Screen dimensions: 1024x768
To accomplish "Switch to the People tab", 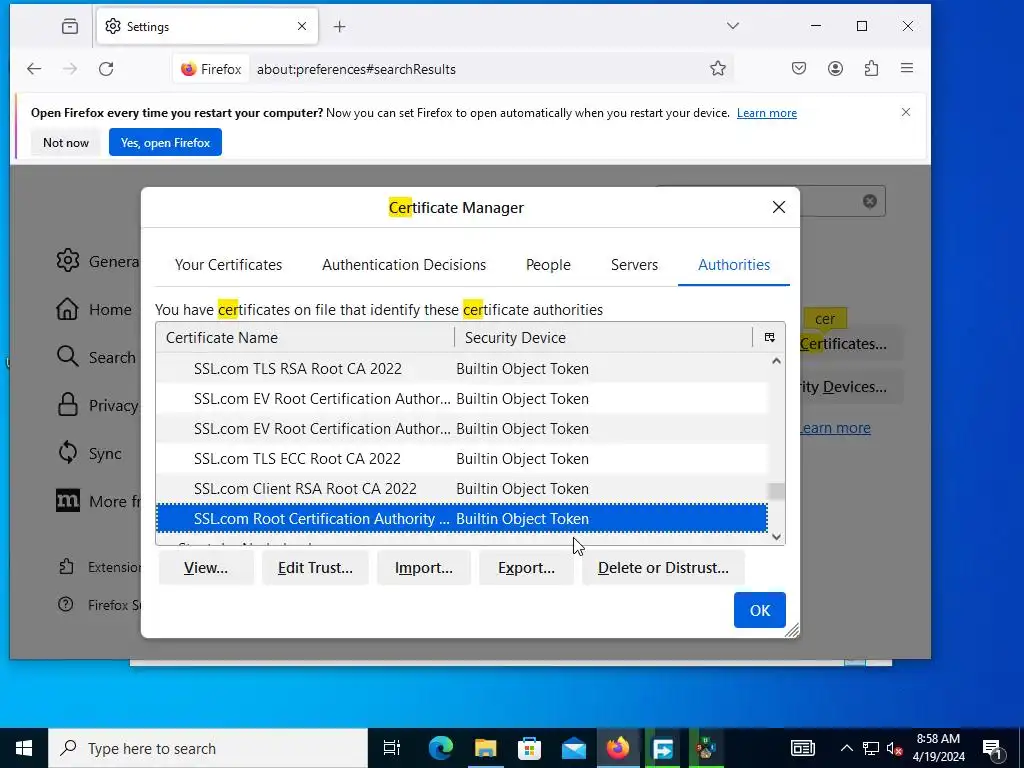I will pos(548,264).
